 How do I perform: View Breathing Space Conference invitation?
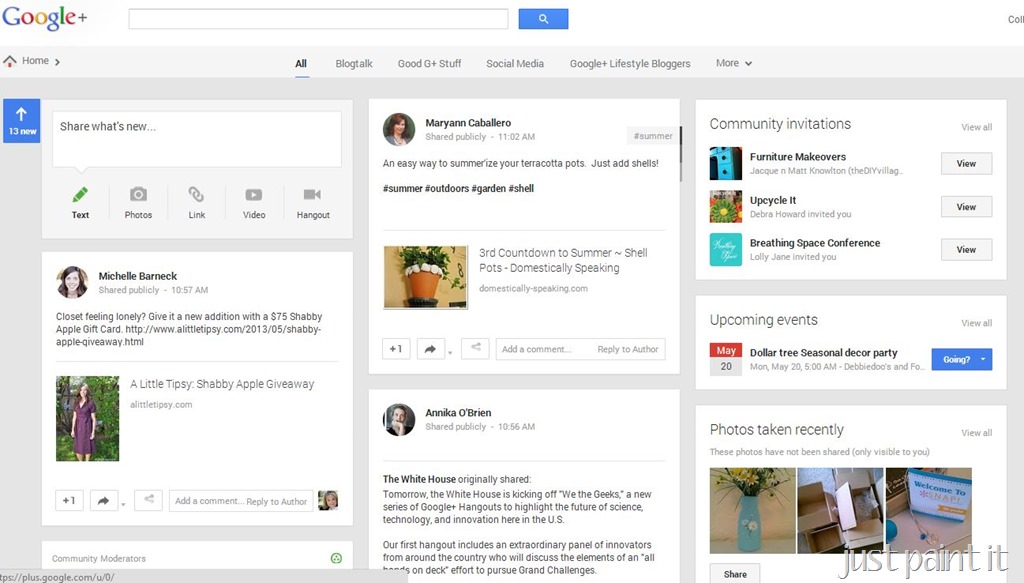pyautogui.click(x=966, y=250)
